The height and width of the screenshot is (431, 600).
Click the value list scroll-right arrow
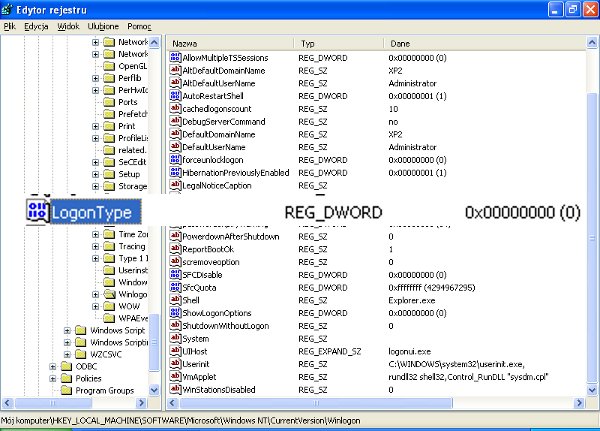click(580, 403)
